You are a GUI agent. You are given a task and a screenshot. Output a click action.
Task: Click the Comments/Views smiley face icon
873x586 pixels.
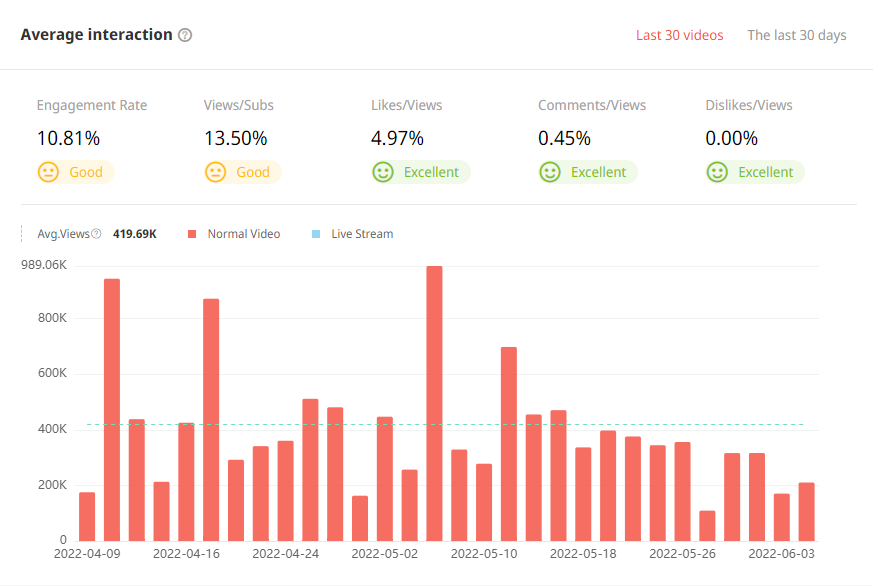click(x=549, y=172)
